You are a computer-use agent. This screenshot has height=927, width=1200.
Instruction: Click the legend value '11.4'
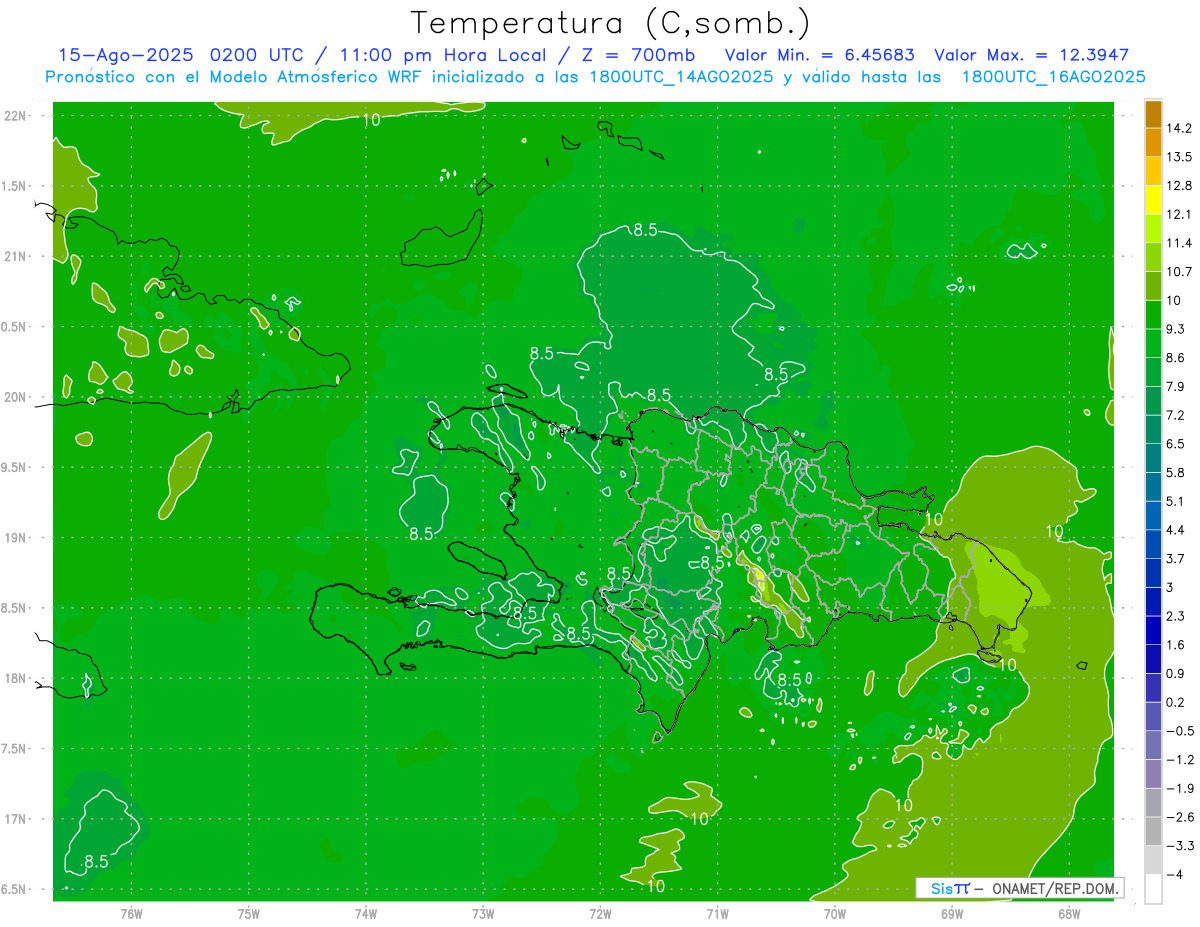(x=1180, y=243)
